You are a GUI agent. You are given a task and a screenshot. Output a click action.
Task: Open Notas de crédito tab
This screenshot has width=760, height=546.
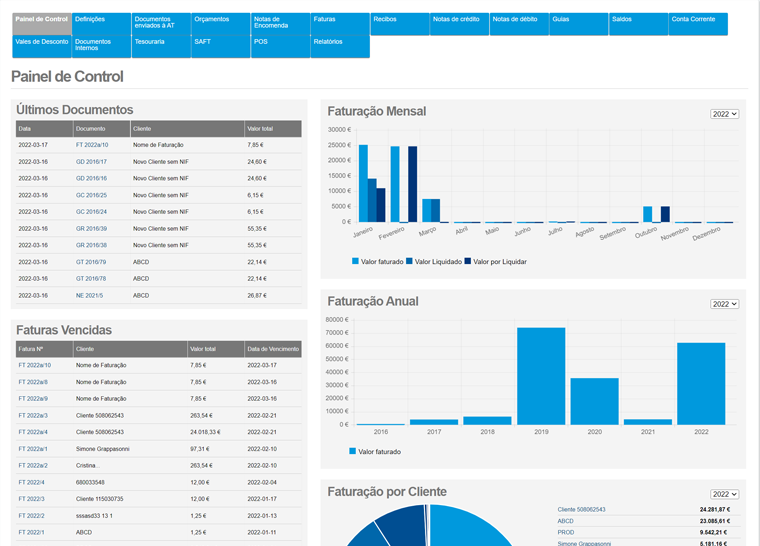click(x=459, y=24)
